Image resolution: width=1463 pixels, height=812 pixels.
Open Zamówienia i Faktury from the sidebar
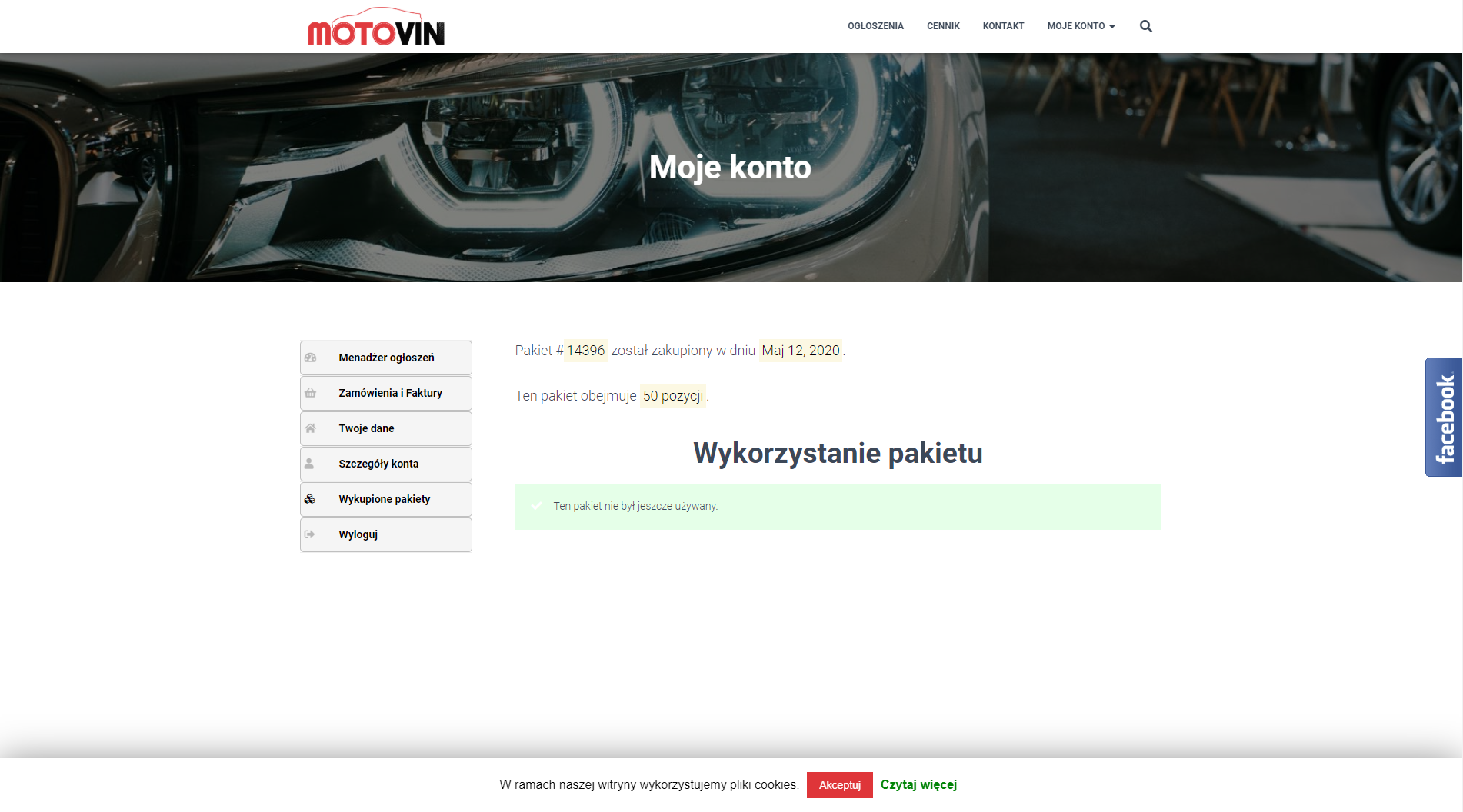pos(390,392)
